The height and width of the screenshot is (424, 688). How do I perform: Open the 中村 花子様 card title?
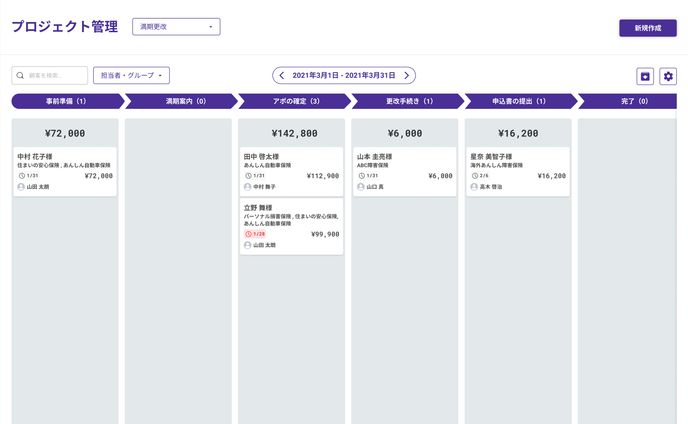(35, 156)
